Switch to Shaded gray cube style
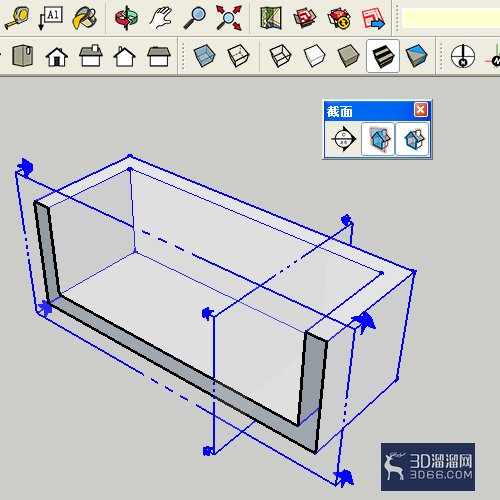Viewport: 500px width, 500px height. pyautogui.click(x=348, y=56)
